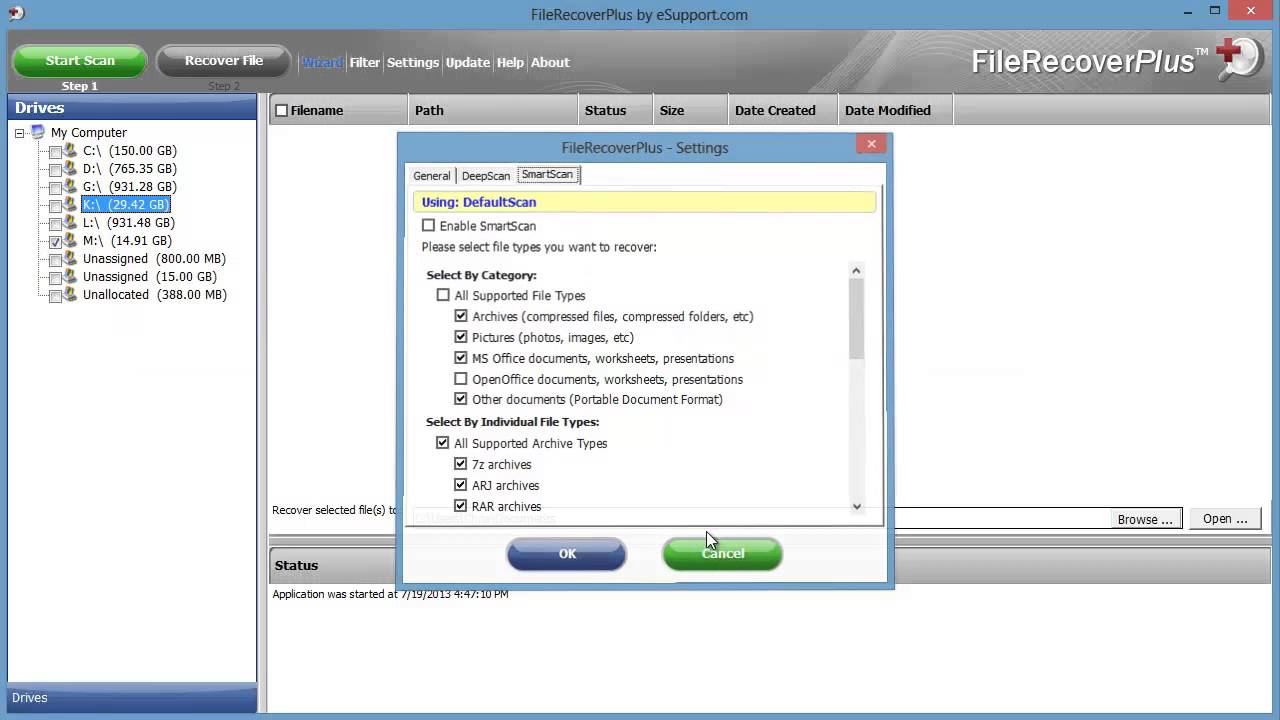Open the Filter menu item
The image size is (1280, 720).
(365, 62)
